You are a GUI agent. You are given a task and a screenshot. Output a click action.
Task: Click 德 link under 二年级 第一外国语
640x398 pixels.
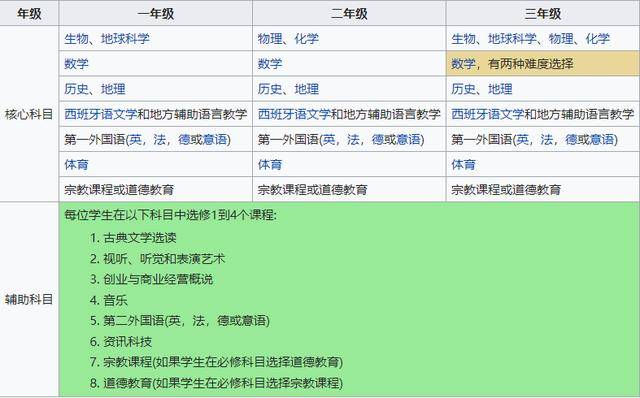(378, 140)
